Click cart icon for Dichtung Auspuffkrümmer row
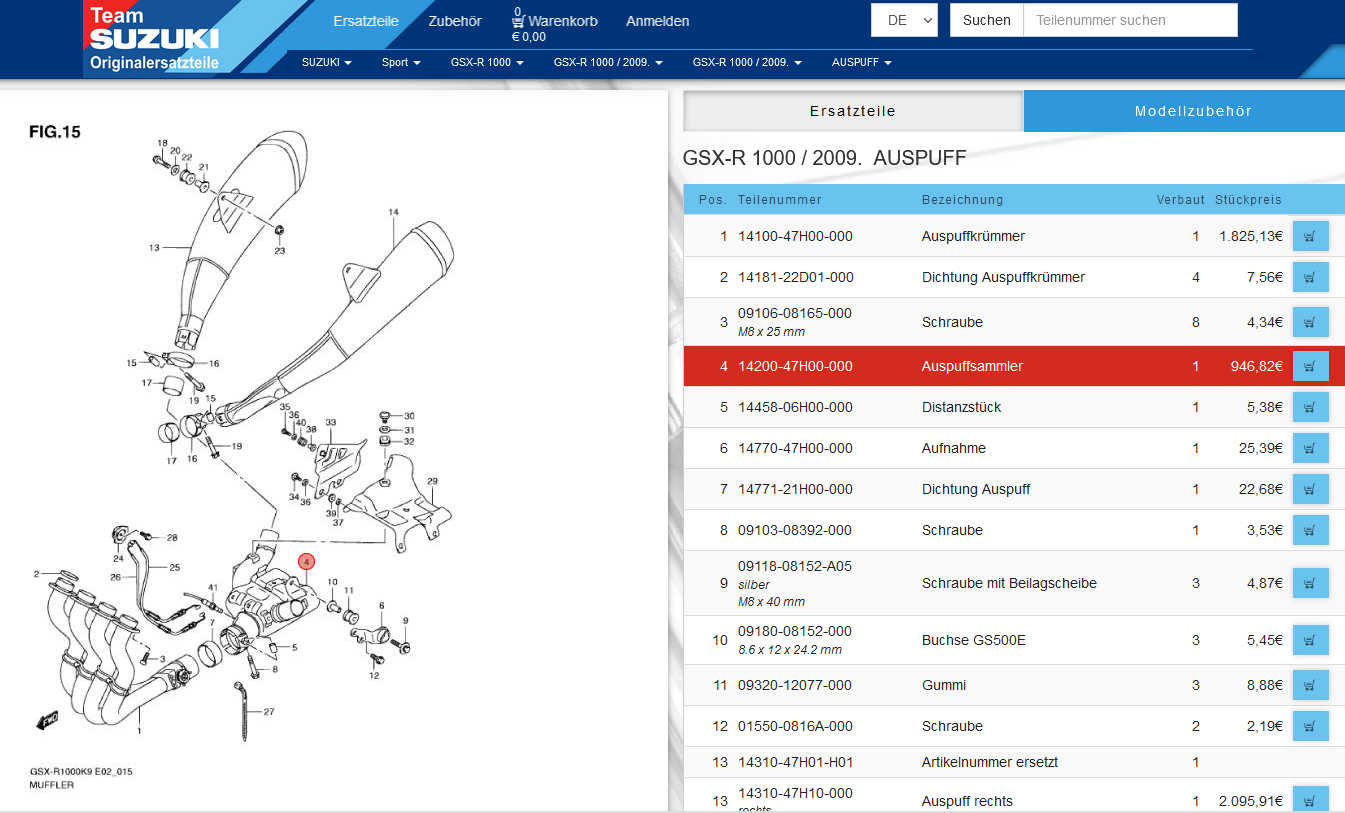 pos(1310,277)
